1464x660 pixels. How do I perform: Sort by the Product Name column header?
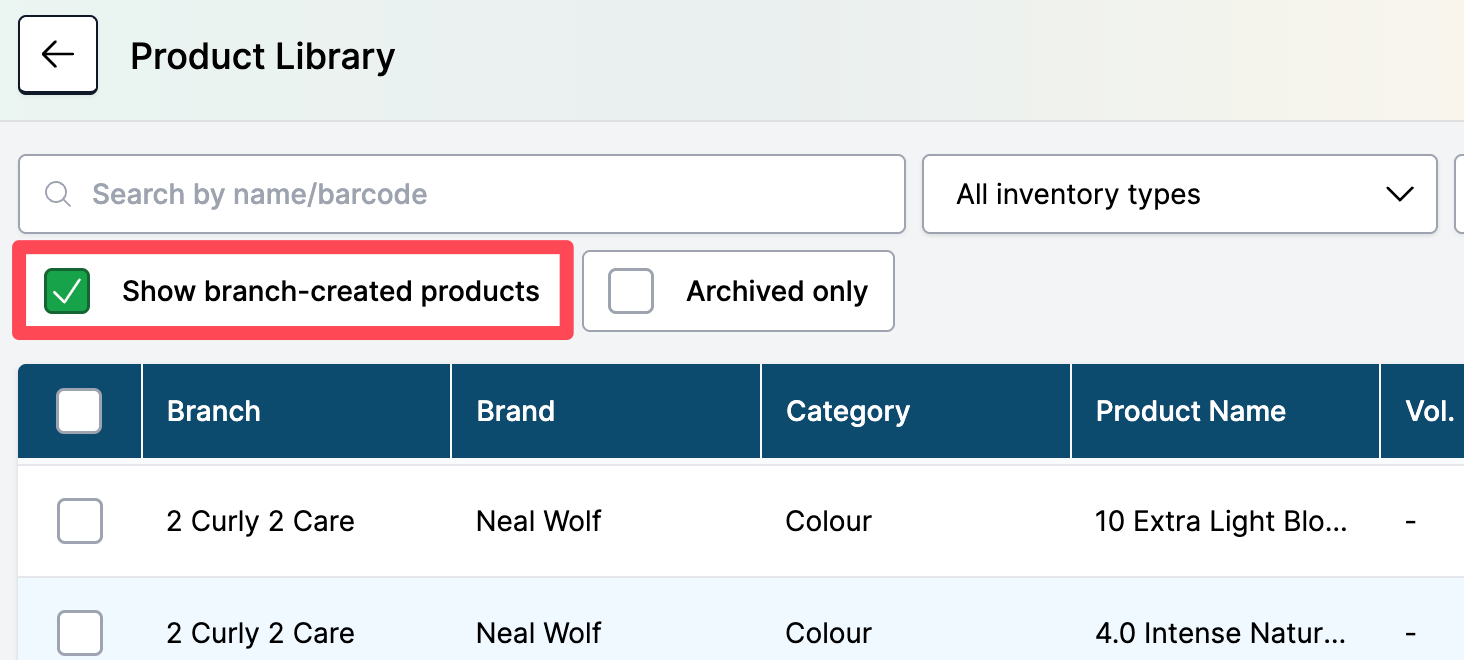pos(1190,411)
